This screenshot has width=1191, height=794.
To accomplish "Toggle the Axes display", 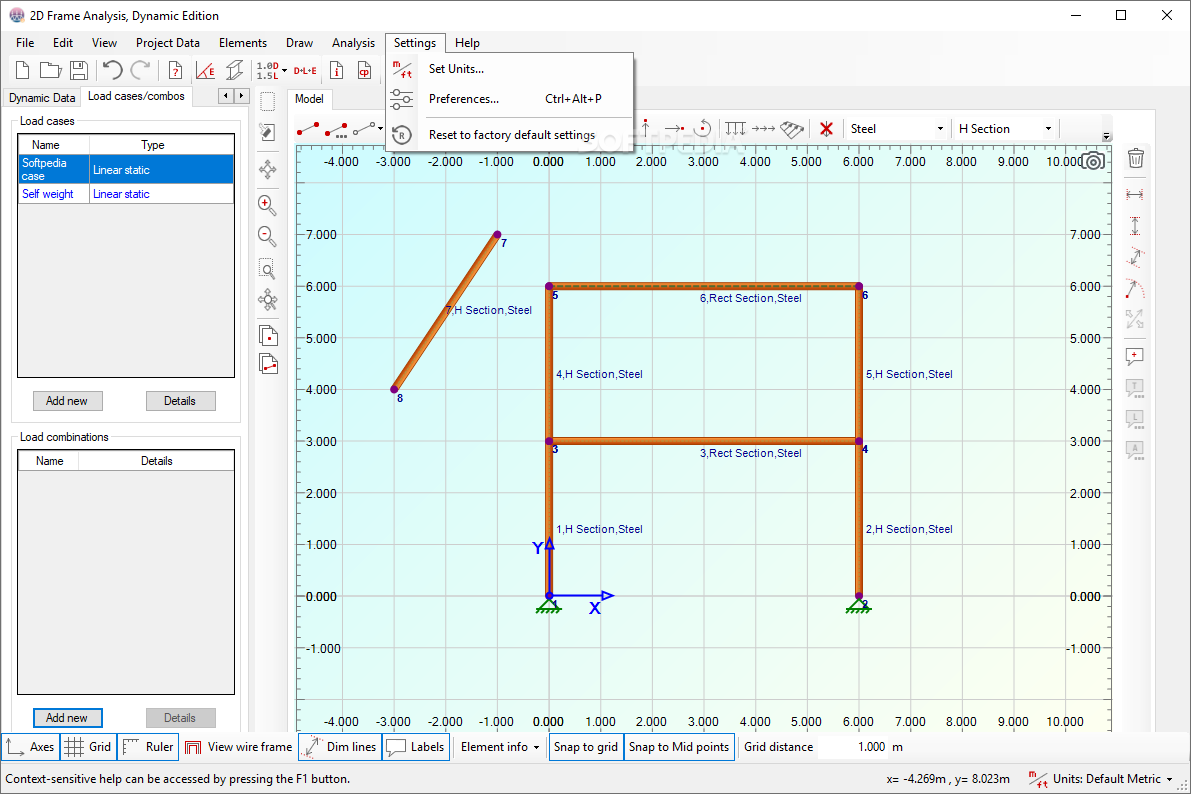I will tap(30, 747).
